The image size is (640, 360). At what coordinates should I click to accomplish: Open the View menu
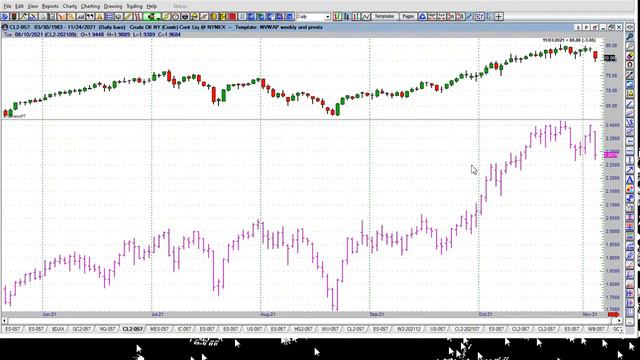pyautogui.click(x=32, y=7)
